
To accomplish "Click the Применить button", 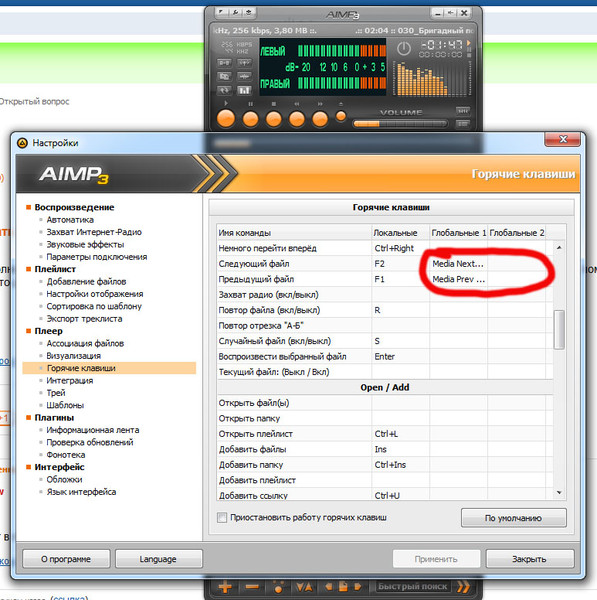I will 436,559.
